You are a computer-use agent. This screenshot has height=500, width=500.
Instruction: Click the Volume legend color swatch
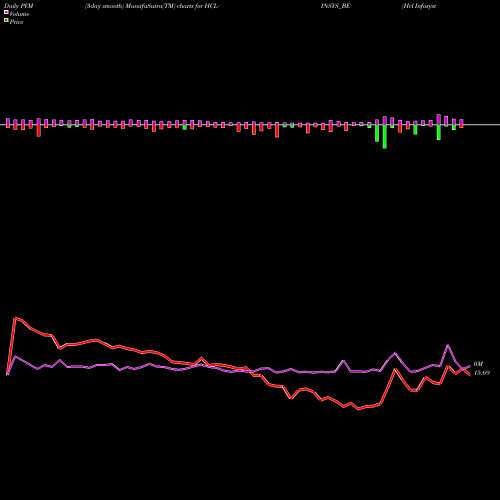pyautogui.click(x=6, y=13)
